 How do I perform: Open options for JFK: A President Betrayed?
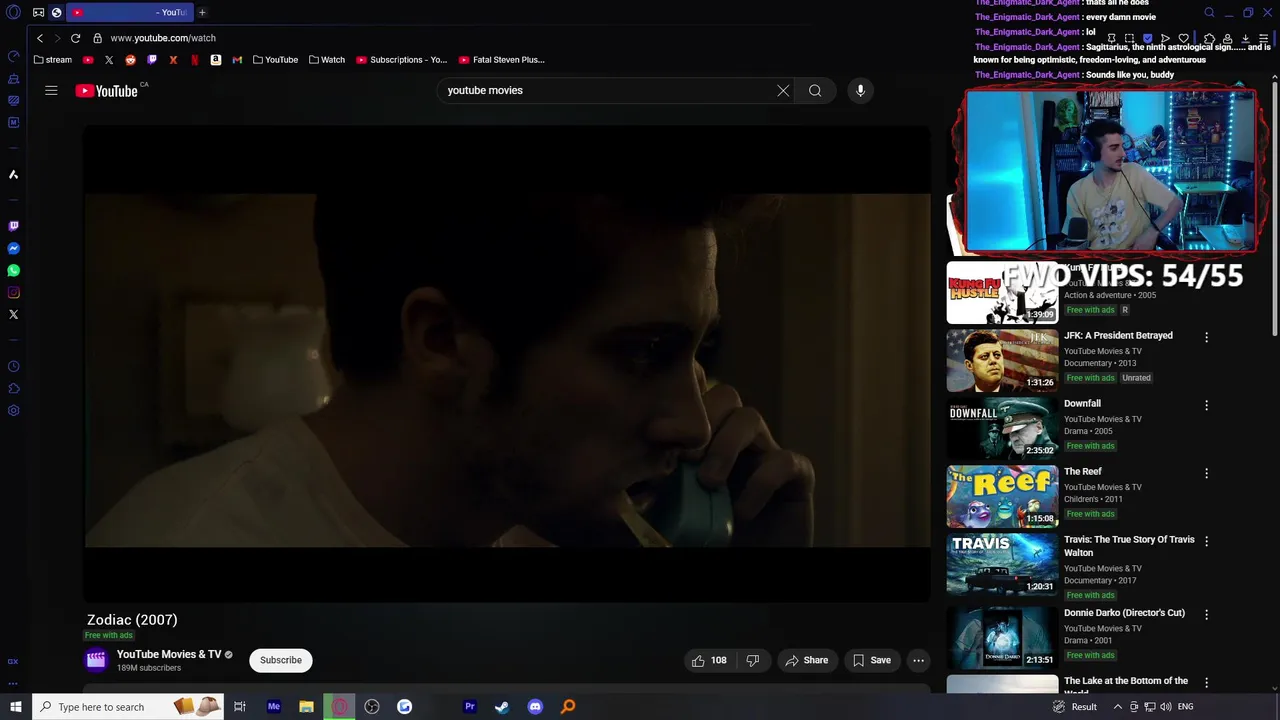click(1206, 338)
